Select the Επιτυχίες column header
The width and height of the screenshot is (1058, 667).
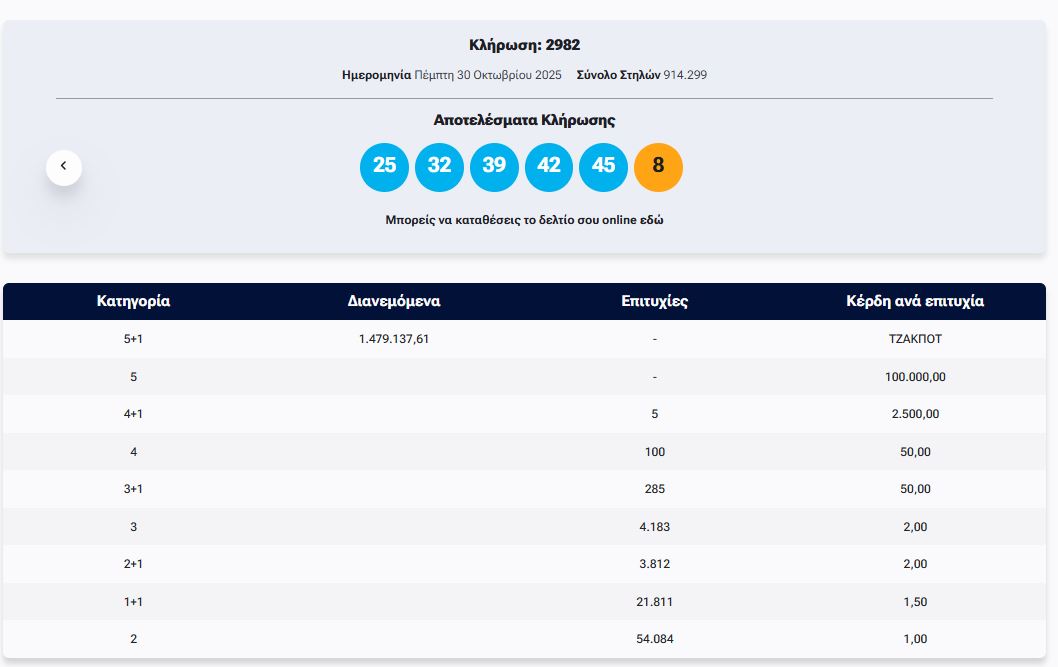click(654, 301)
